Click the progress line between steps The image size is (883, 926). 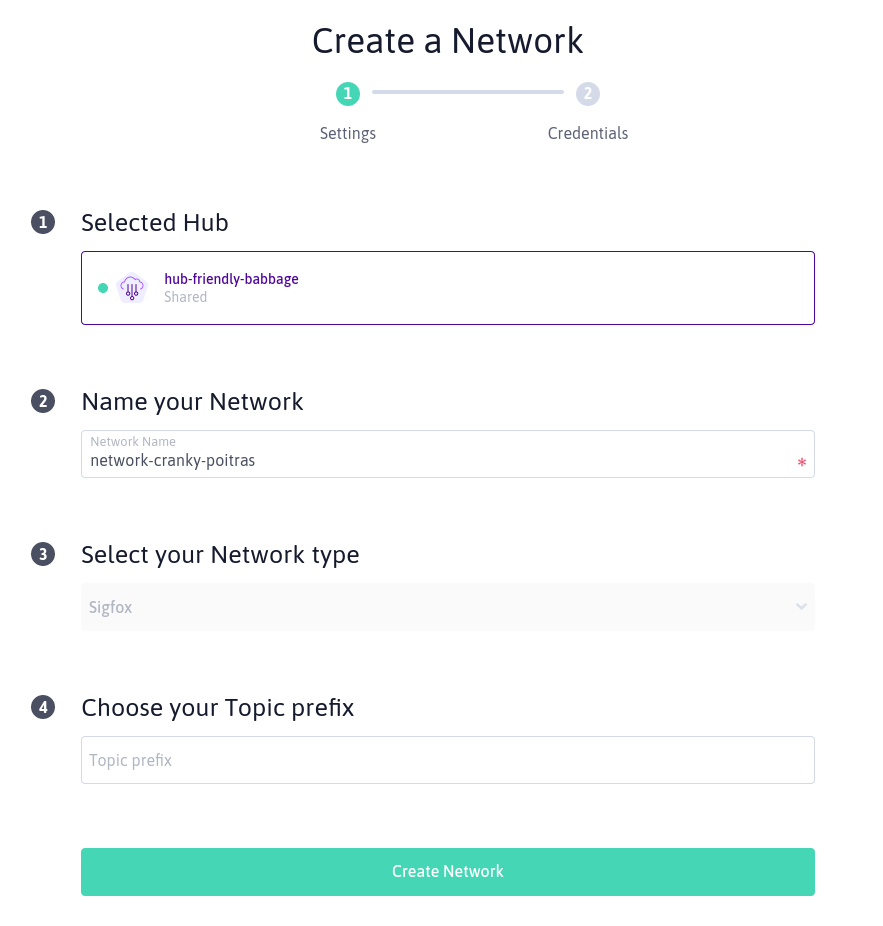(468, 93)
